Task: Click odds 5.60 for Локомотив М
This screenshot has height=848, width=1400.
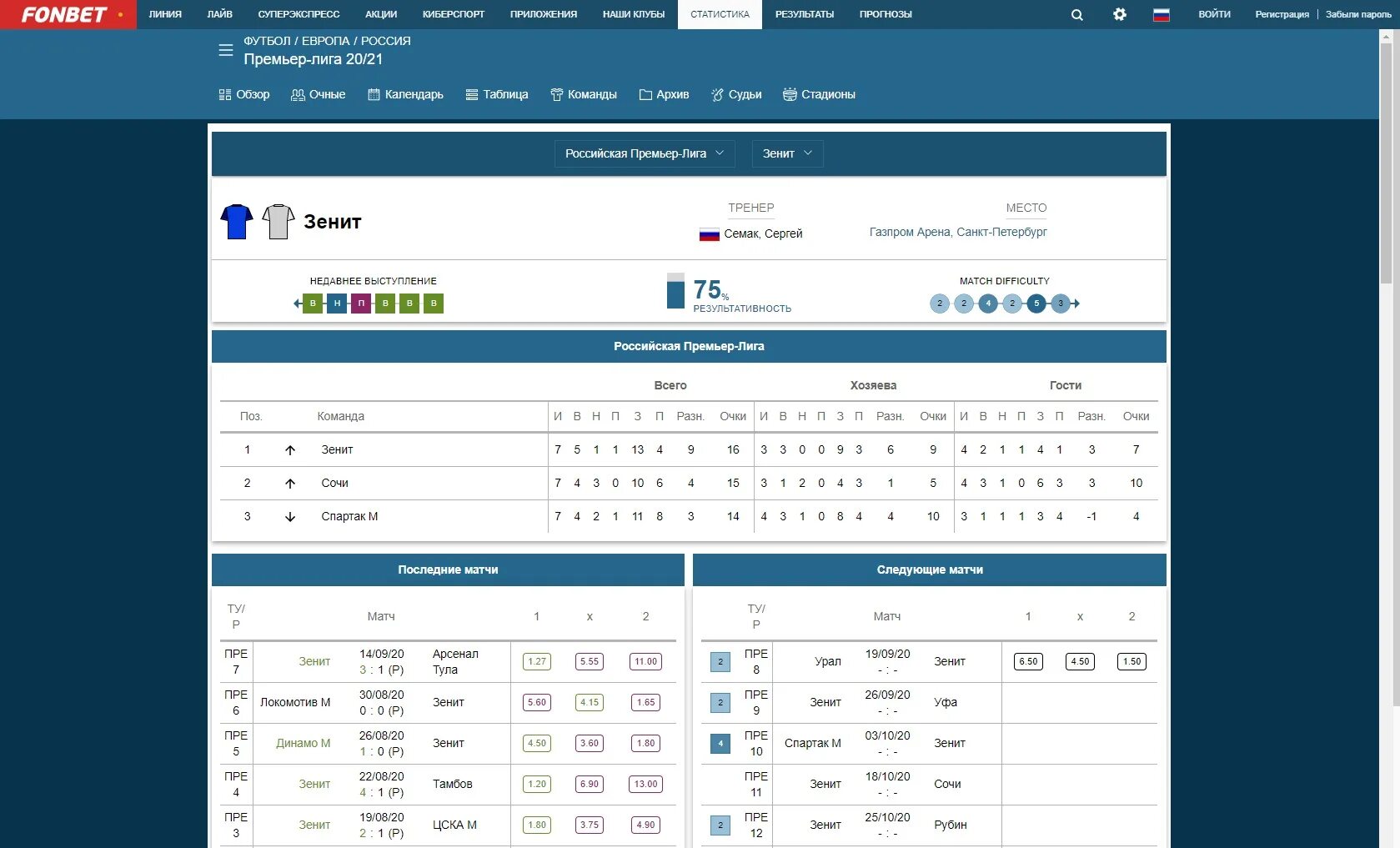Action: [x=537, y=703]
